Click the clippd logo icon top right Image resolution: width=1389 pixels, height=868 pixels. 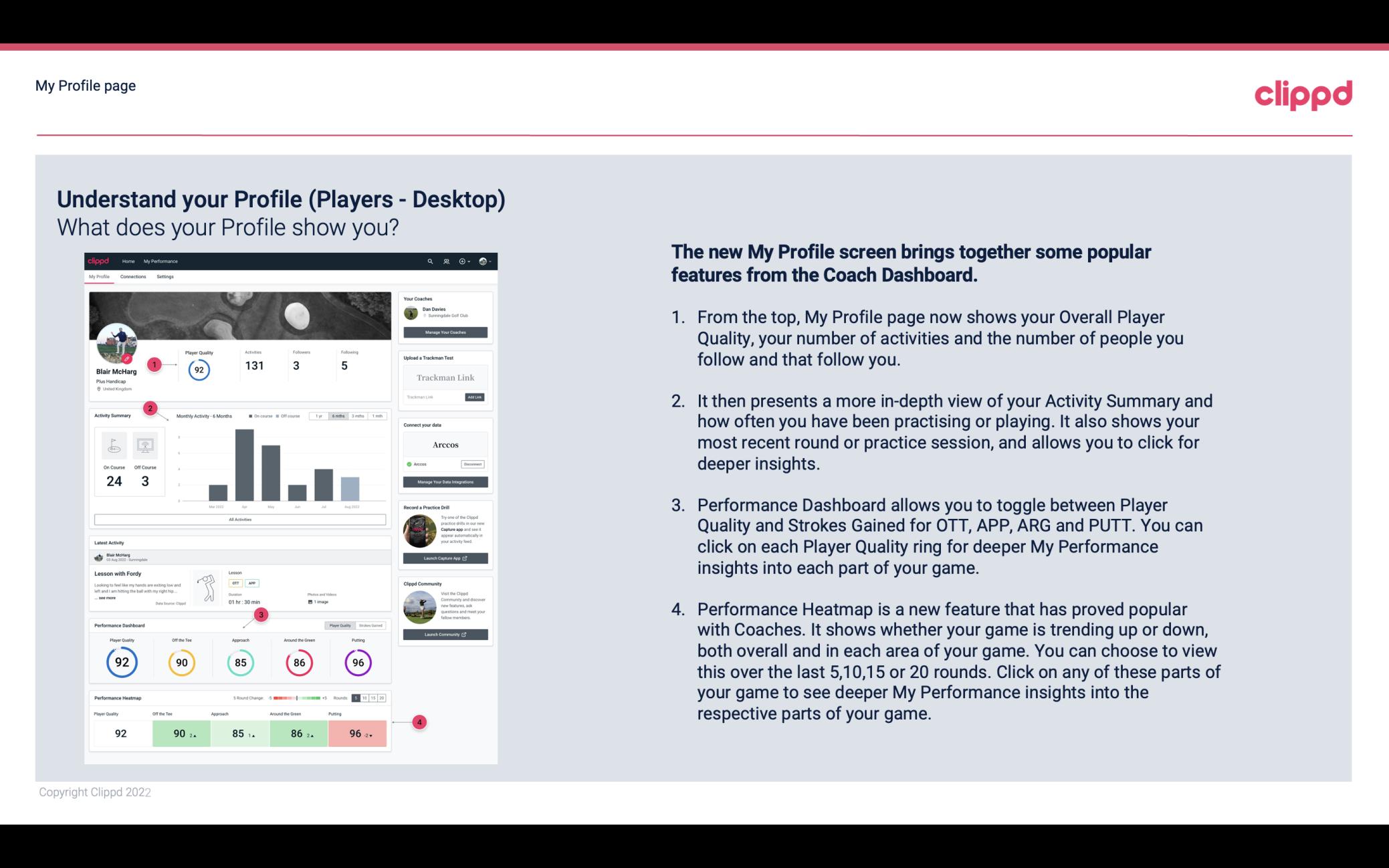[1303, 92]
